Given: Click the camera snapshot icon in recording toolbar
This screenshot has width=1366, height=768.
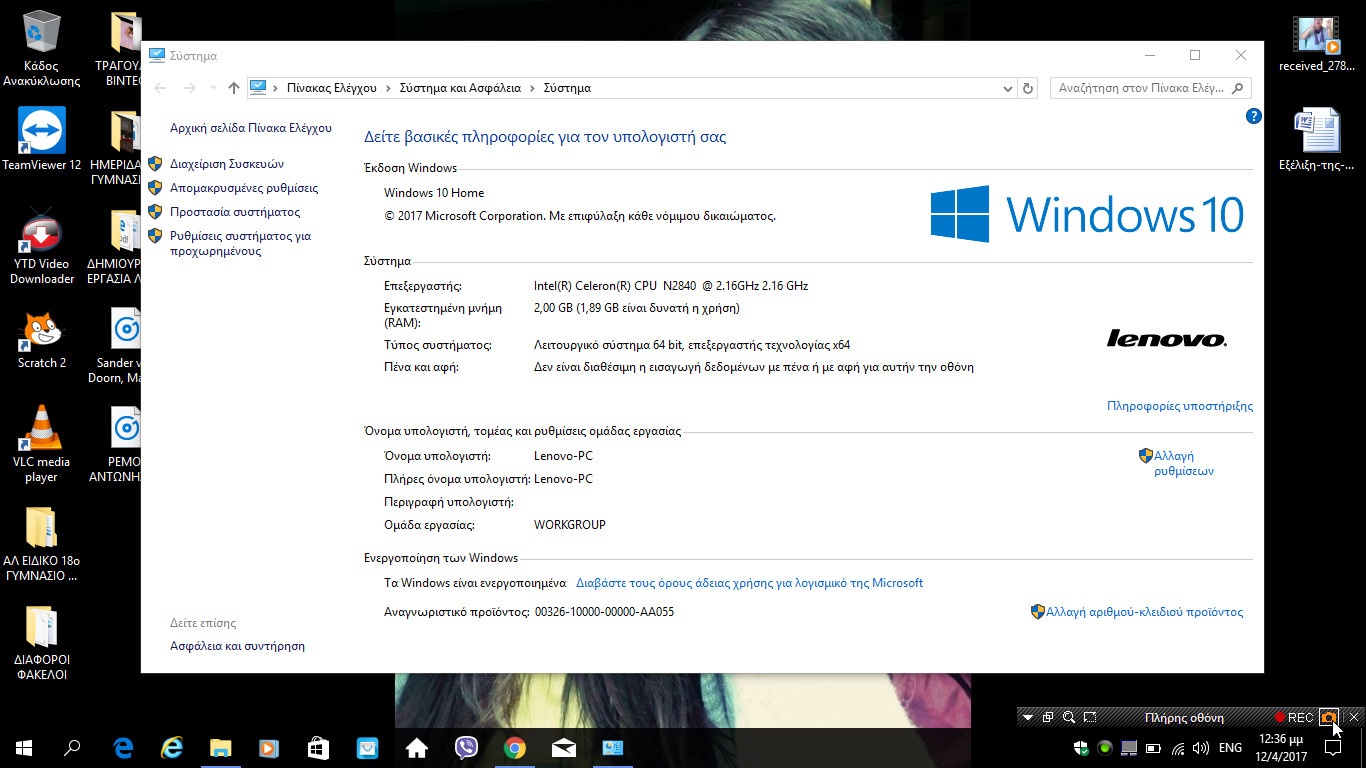Looking at the screenshot, I should pyautogui.click(x=1328, y=717).
